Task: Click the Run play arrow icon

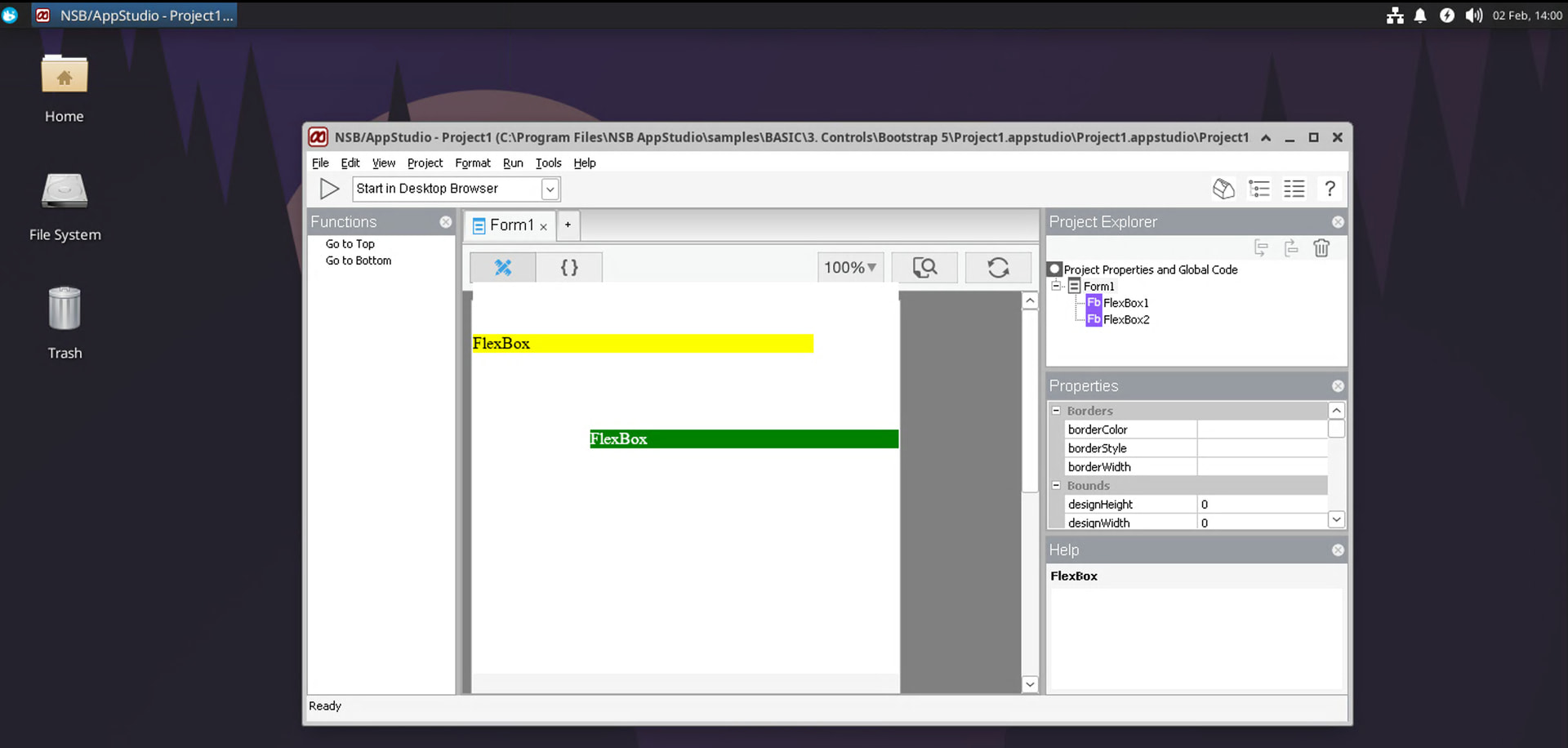Action: [329, 189]
